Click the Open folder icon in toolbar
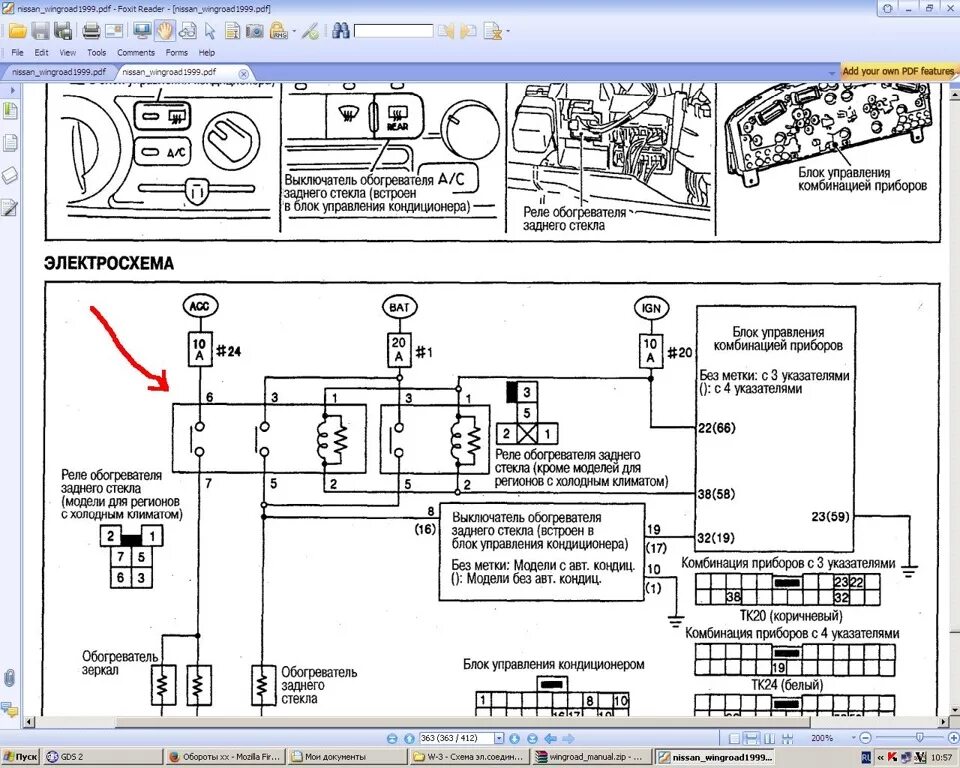 pyautogui.click(x=17, y=31)
